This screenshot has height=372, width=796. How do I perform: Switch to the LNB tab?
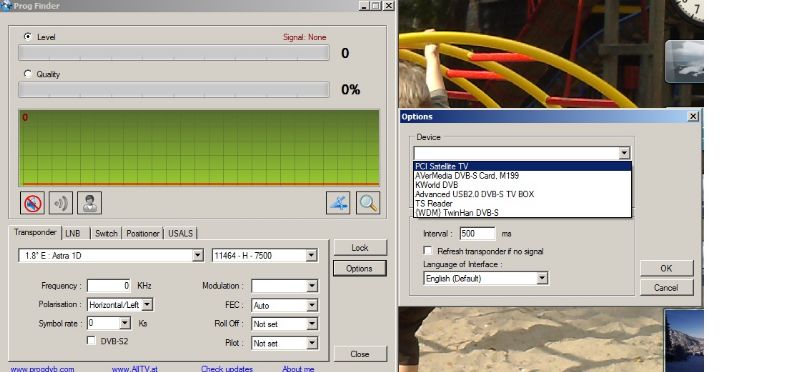point(73,233)
